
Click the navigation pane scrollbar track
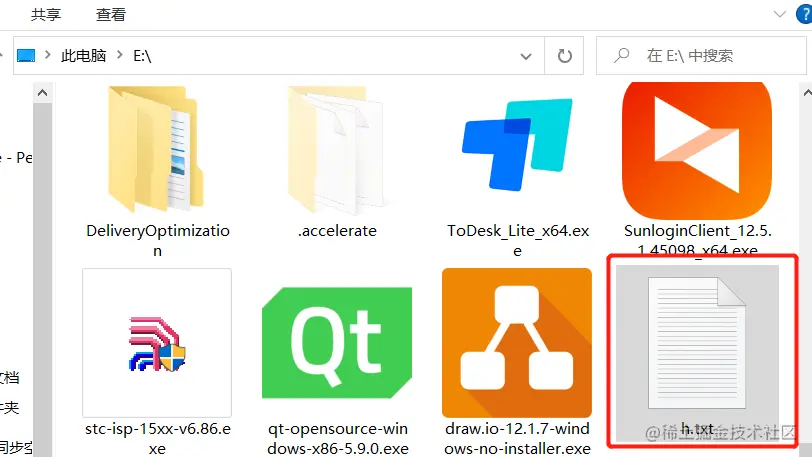(42, 280)
